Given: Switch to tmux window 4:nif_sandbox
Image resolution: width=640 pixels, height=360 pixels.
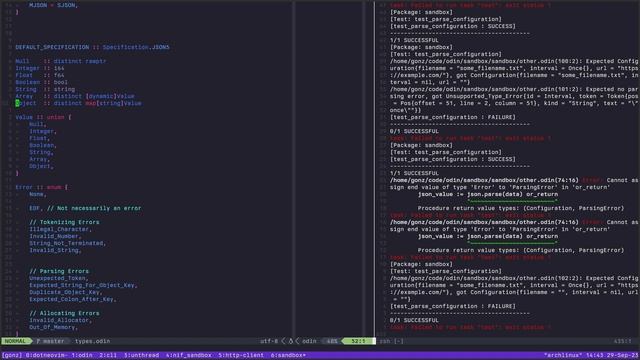Looking at the screenshot, I should tap(189, 355).
